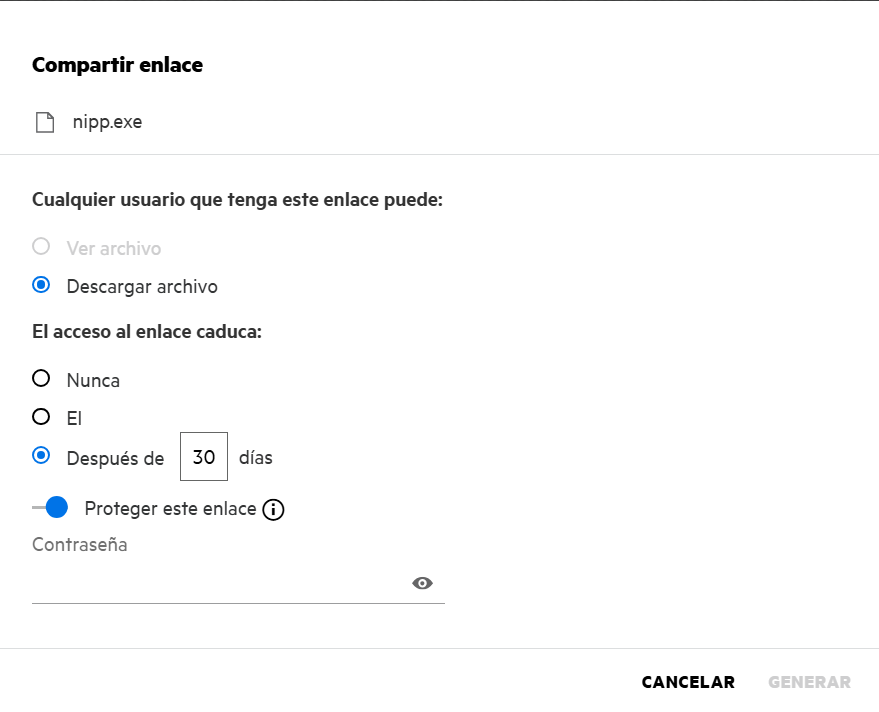This screenshot has height=712, width=879.
Task: Click the 30 days number field
Action: (x=204, y=457)
